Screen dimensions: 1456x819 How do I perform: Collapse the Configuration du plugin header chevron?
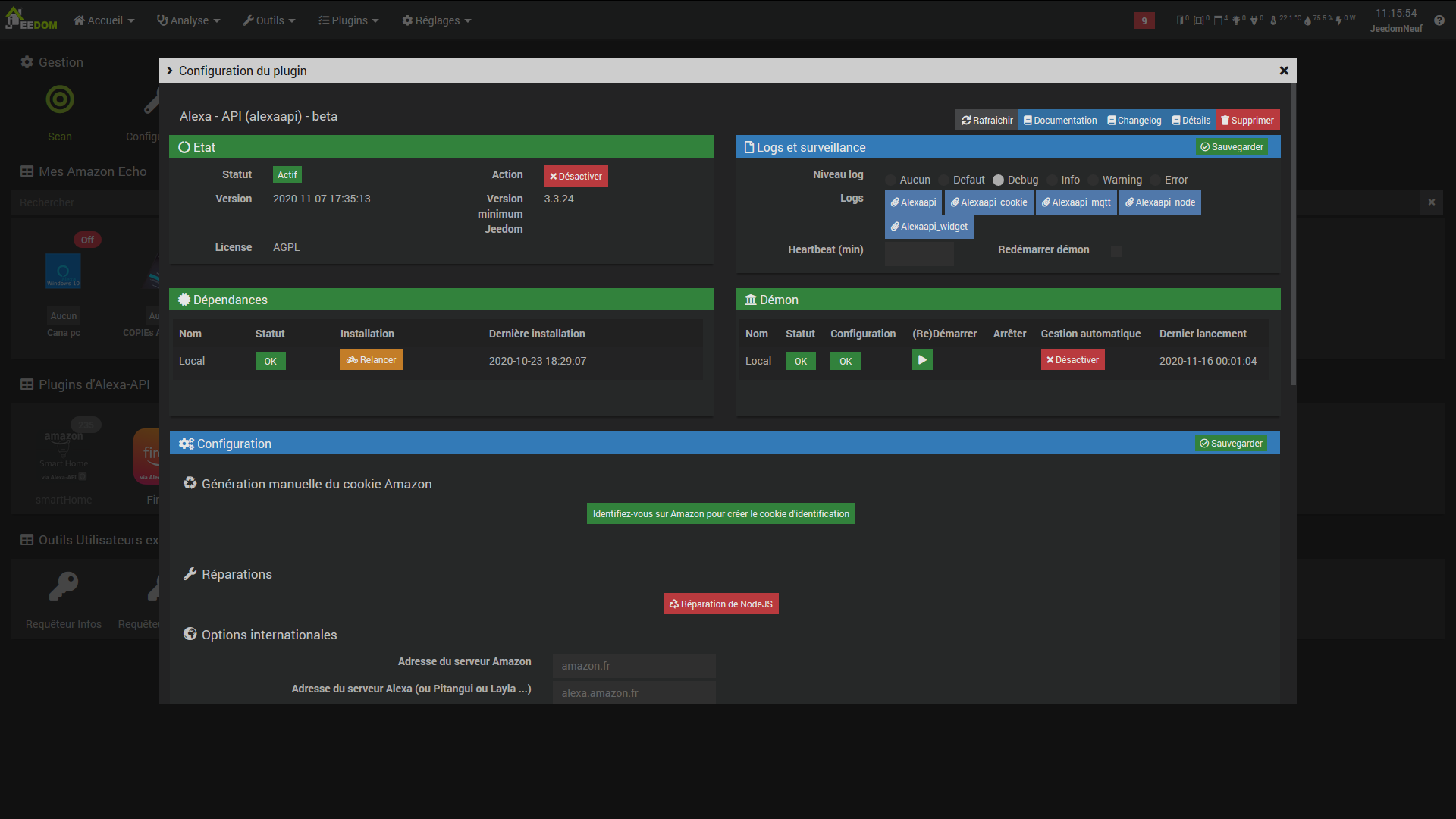coord(170,71)
